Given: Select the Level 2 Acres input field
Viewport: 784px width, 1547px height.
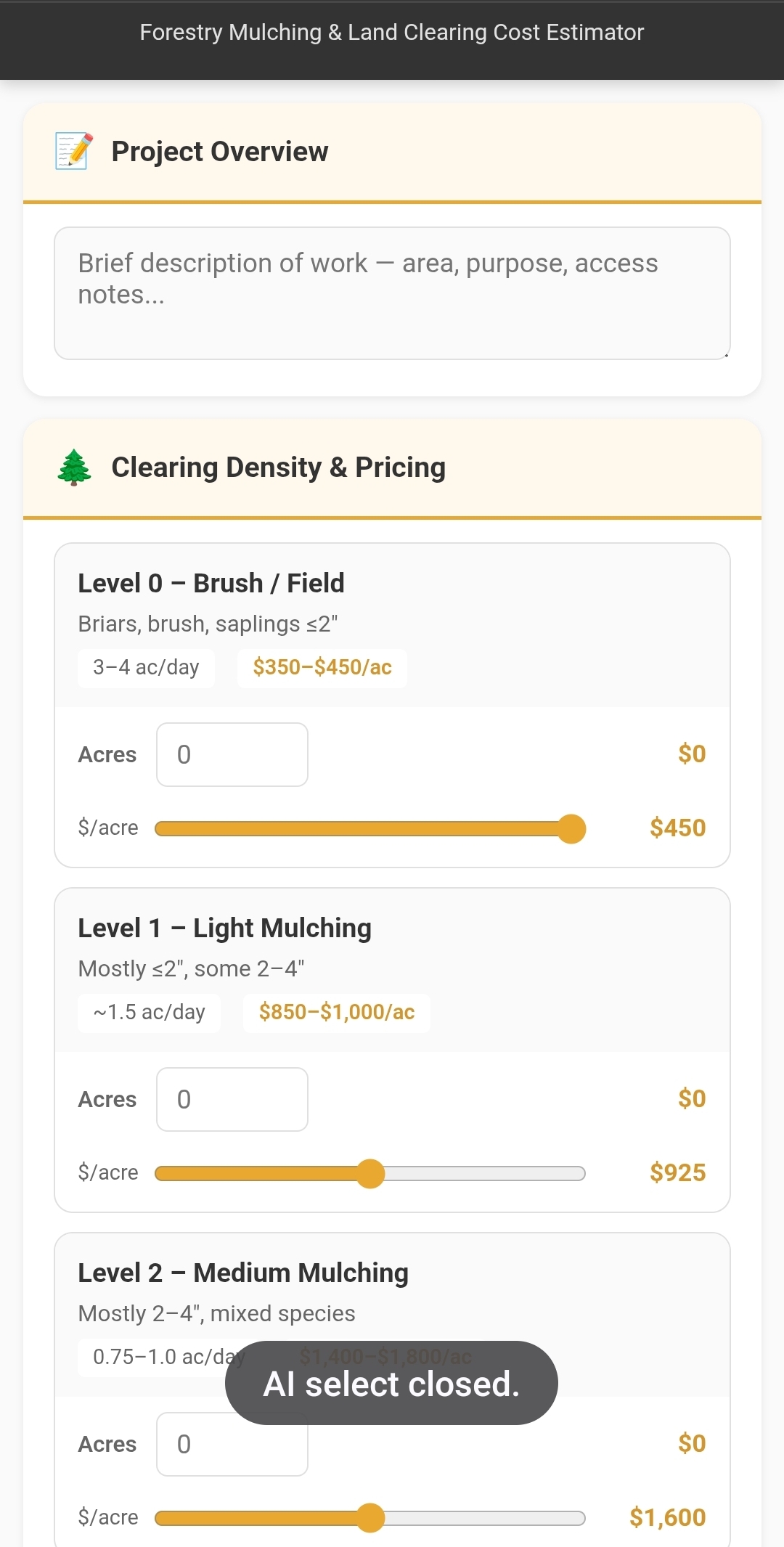Looking at the screenshot, I should (232, 1445).
